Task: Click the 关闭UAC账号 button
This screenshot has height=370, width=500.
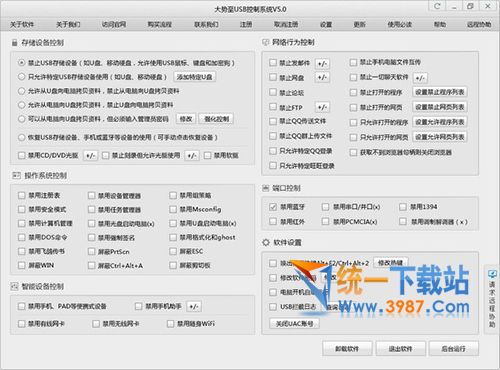Action: 294,323
